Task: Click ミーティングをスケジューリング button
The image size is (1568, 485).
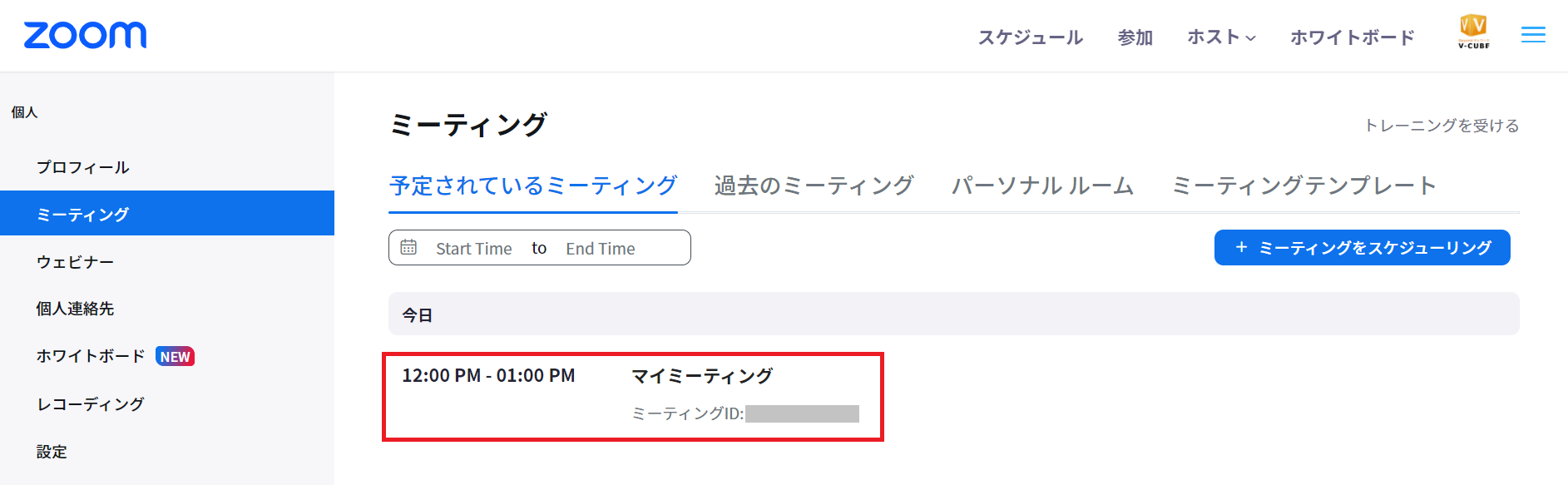Action: click(x=1362, y=247)
